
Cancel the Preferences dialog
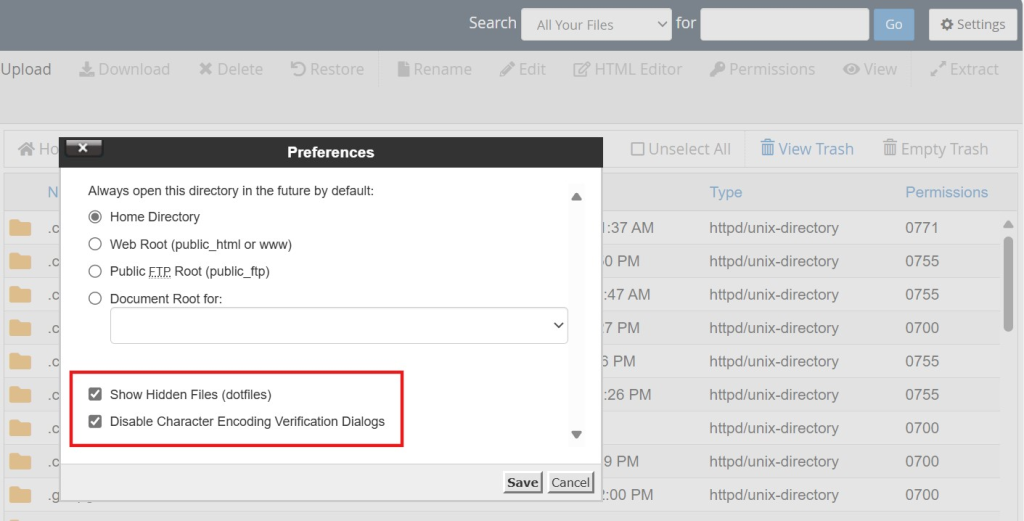pos(570,482)
